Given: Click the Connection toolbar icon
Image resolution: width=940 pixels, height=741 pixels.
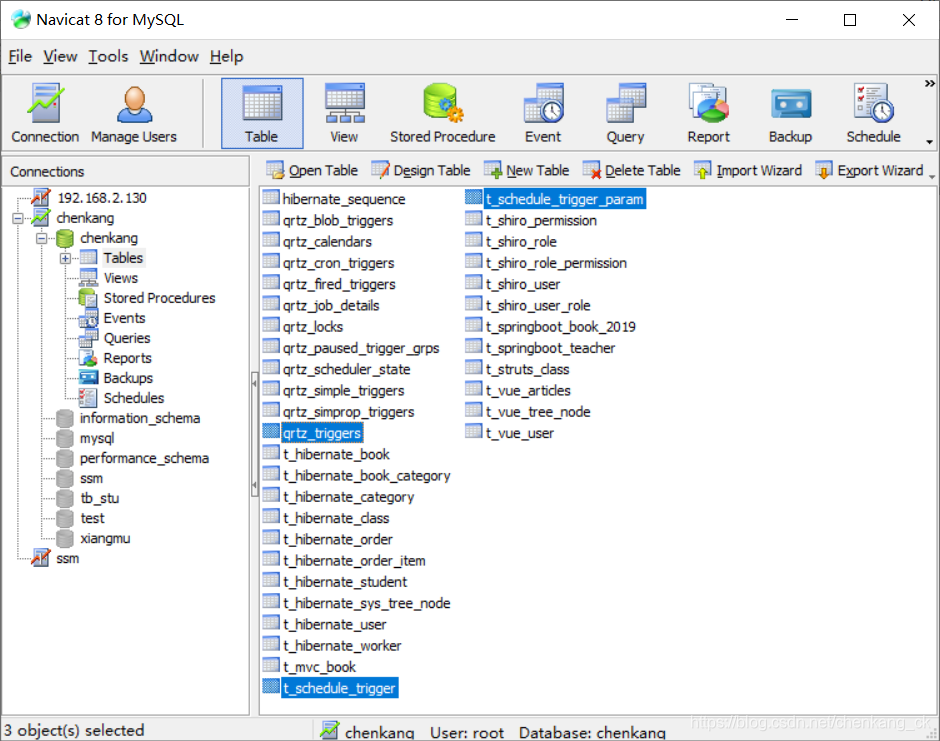Looking at the screenshot, I should 45,113.
